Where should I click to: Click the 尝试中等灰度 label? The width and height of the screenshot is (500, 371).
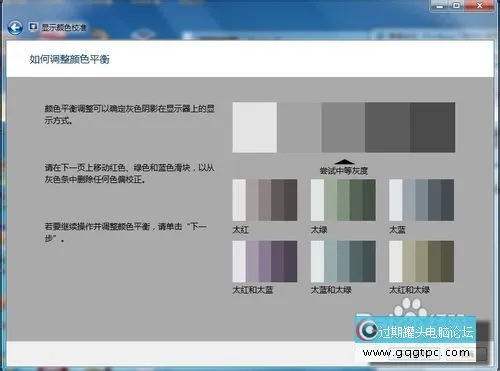[x=344, y=171]
